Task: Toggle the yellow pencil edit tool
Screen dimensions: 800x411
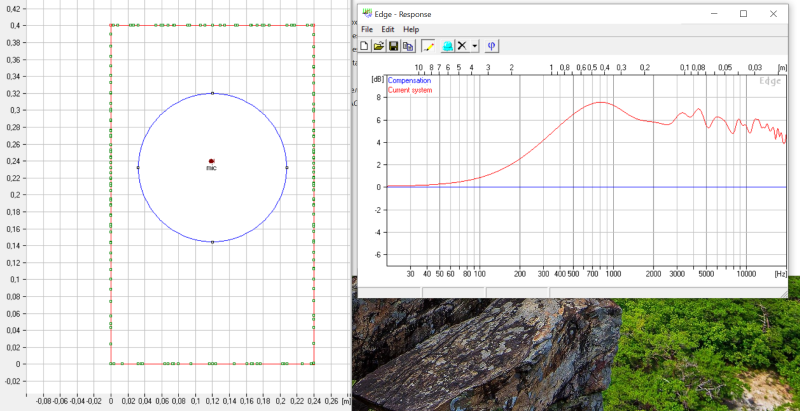Action: 428,46
